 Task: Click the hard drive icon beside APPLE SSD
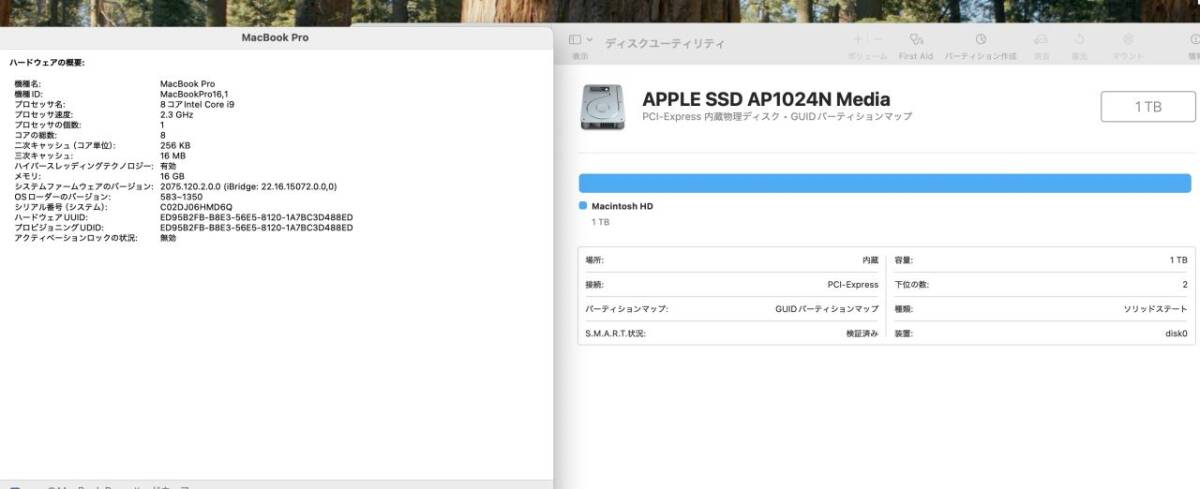(x=604, y=107)
